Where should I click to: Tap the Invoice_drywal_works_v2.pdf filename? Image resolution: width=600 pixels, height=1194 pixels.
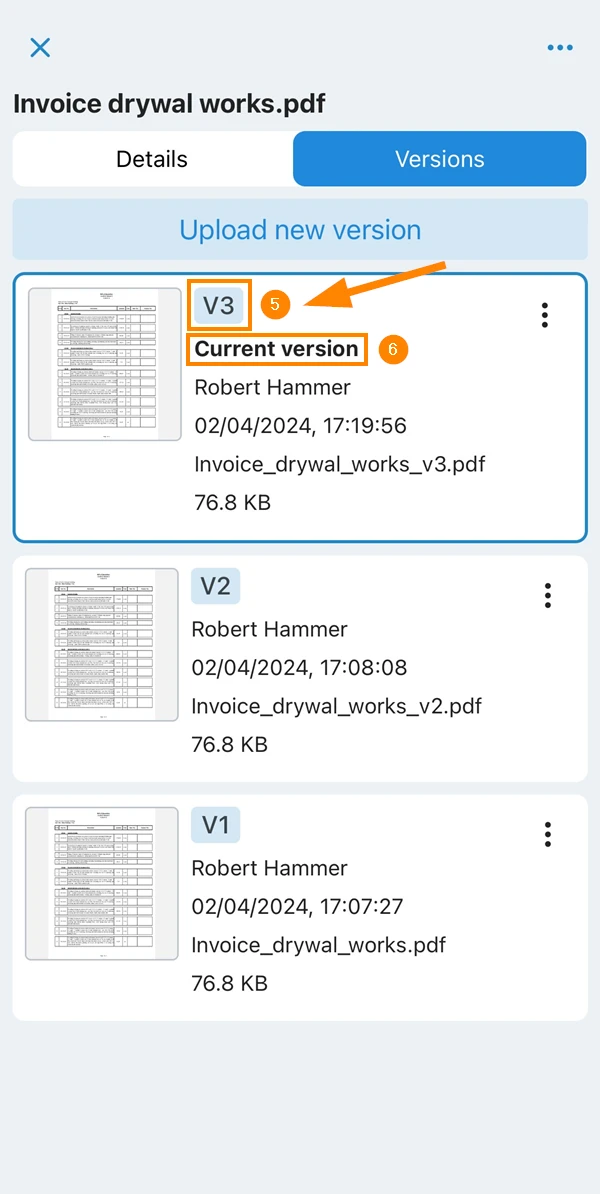[337, 705]
